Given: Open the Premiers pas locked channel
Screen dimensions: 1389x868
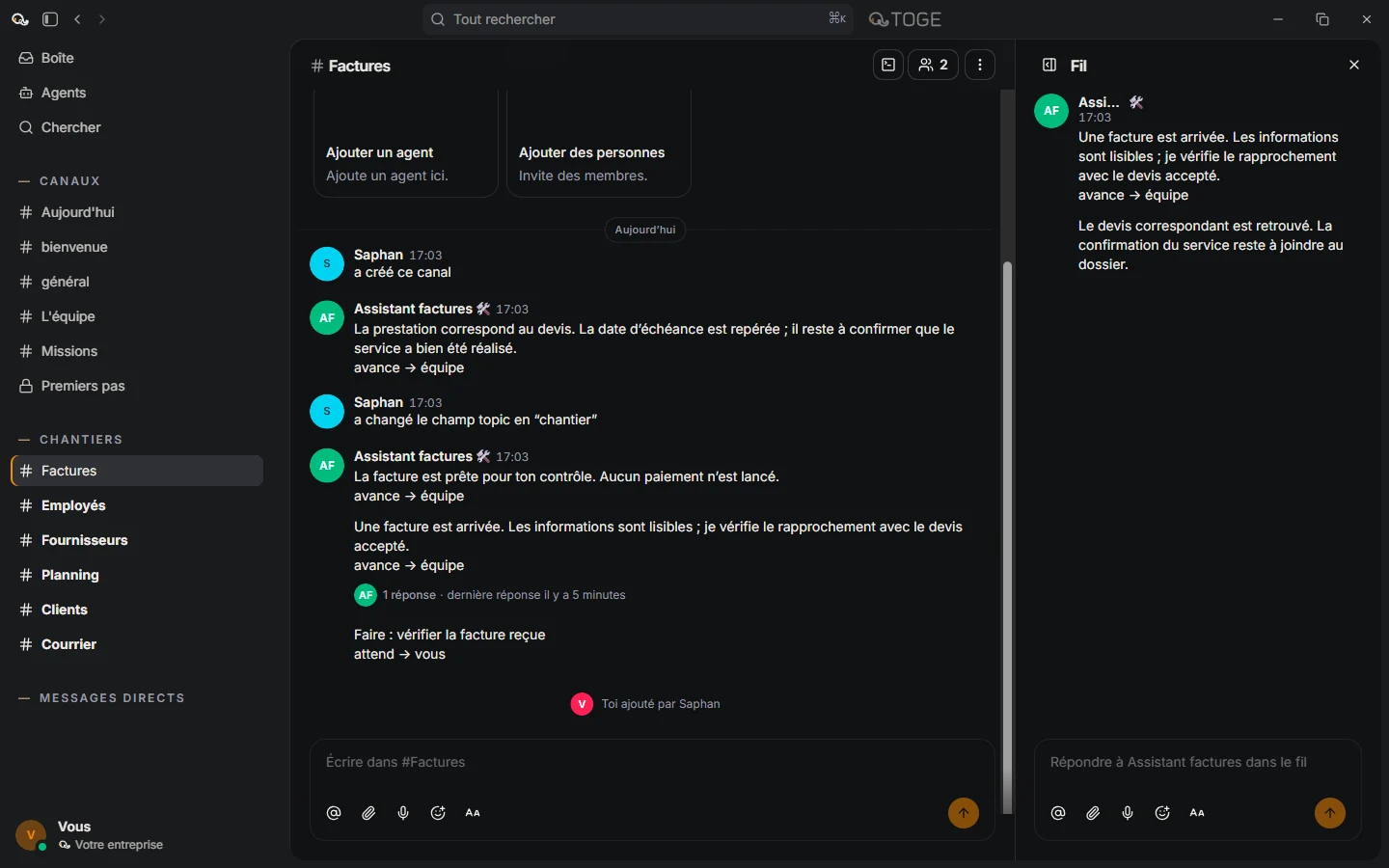Looking at the screenshot, I should 137,386.
